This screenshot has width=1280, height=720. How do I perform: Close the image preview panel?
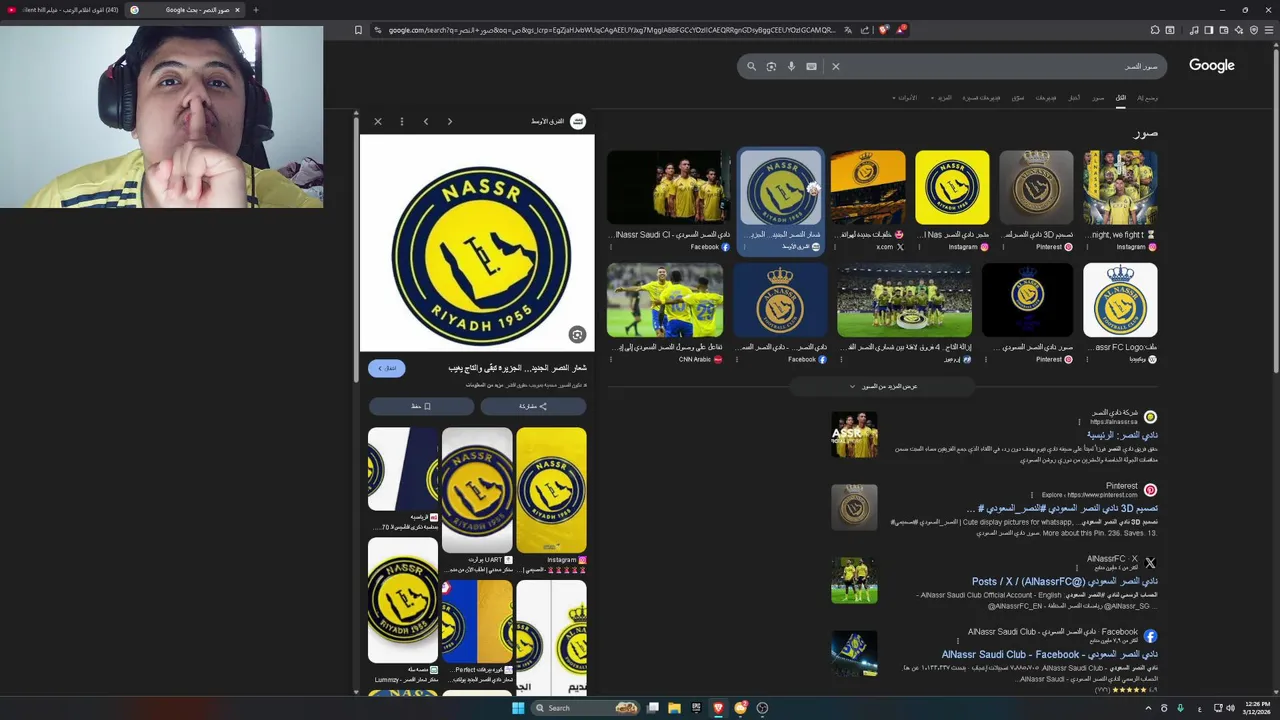378,121
